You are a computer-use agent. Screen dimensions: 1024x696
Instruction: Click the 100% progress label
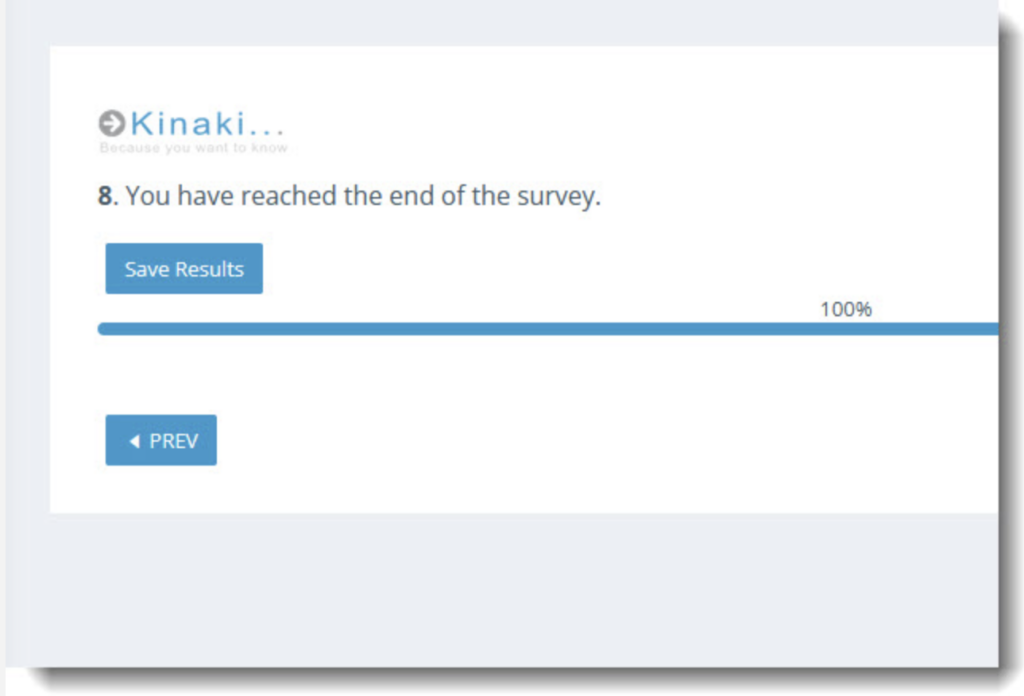pyautogui.click(x=846, y=309)
